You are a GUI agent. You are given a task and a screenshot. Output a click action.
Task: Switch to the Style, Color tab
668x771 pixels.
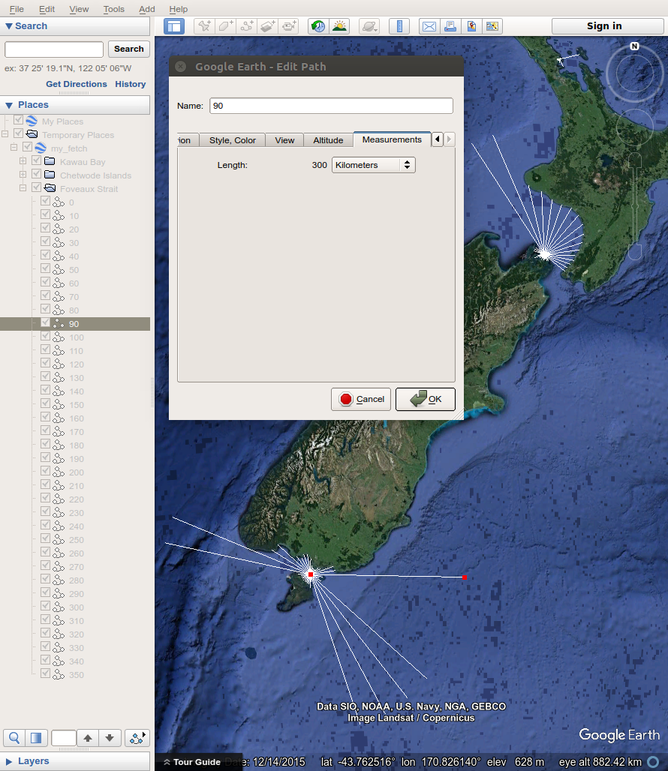click(x=232, y=140)
